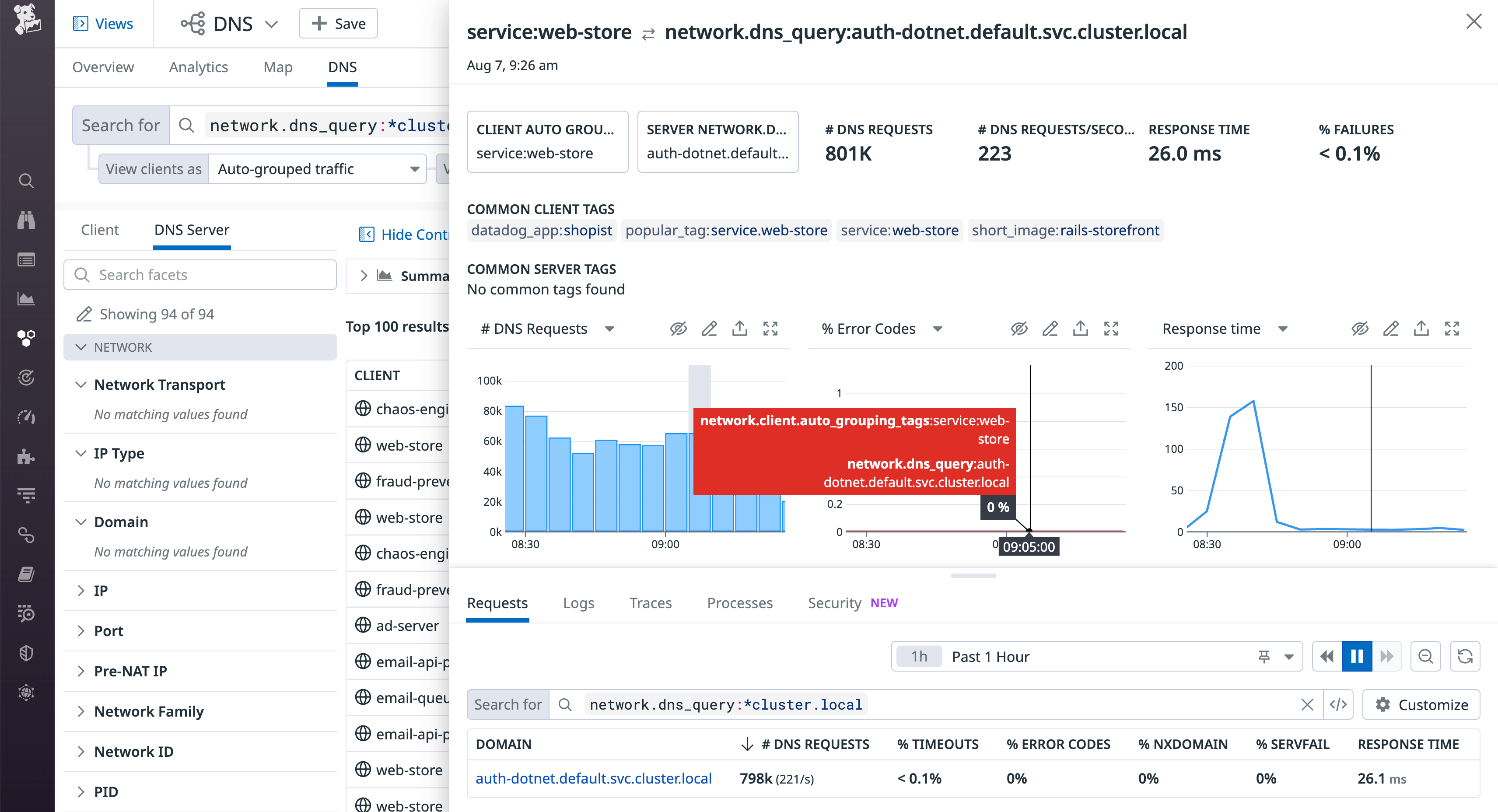Screen dimensions: 1498x812
Task: Open the pencil edit icon on the DNS Requests chart
Action: [709, 329]
